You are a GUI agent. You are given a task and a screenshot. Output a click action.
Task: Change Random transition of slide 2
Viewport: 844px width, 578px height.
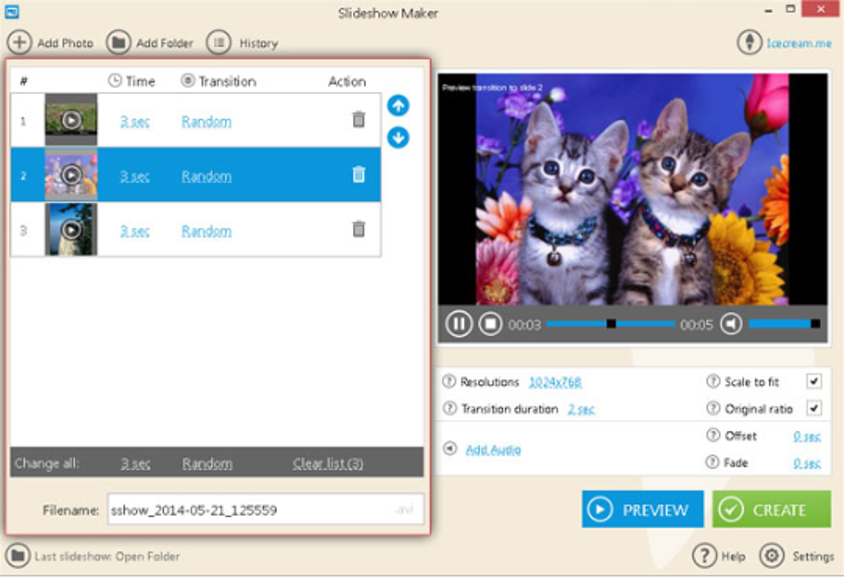207,177
